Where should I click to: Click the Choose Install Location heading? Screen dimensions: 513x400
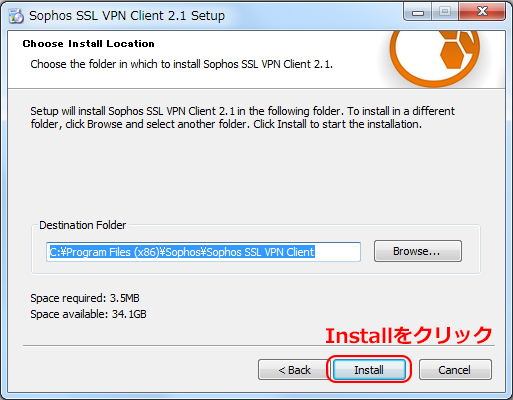click(89, 44)
